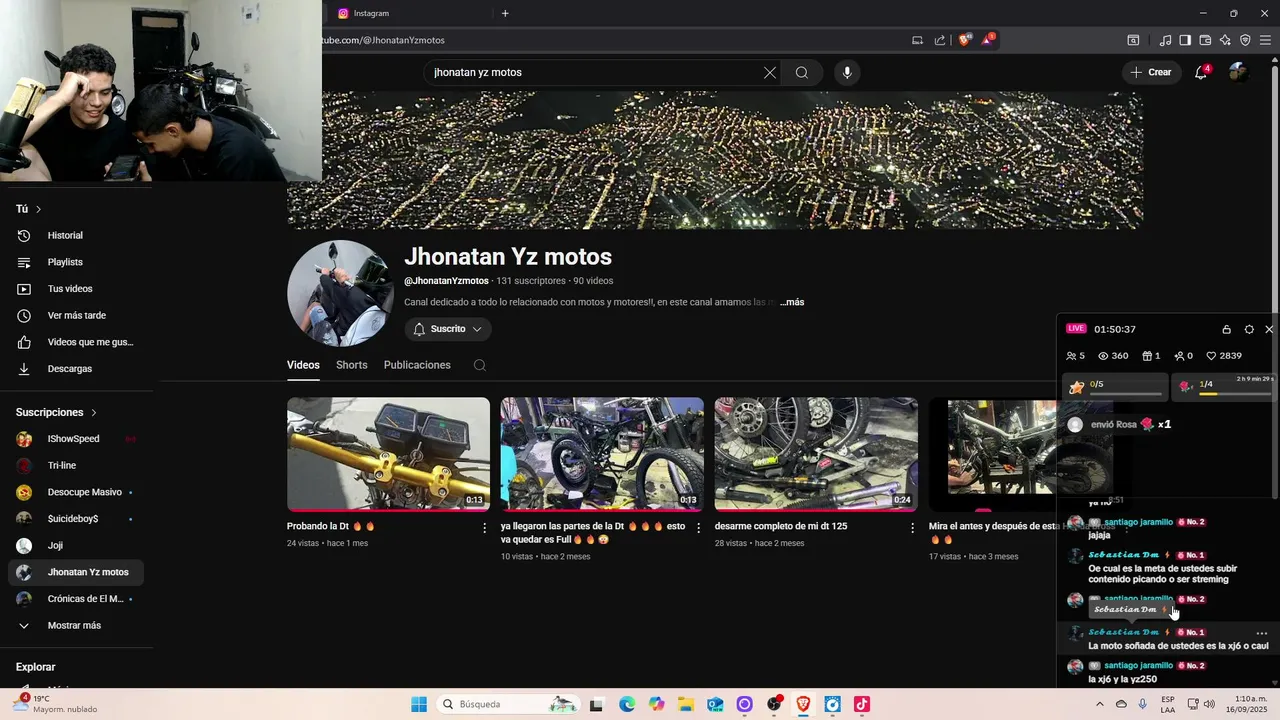This screenshot has width=1280, height=720.
Task: Open the YouTube account avatar menu
Action: point(1238,72)
